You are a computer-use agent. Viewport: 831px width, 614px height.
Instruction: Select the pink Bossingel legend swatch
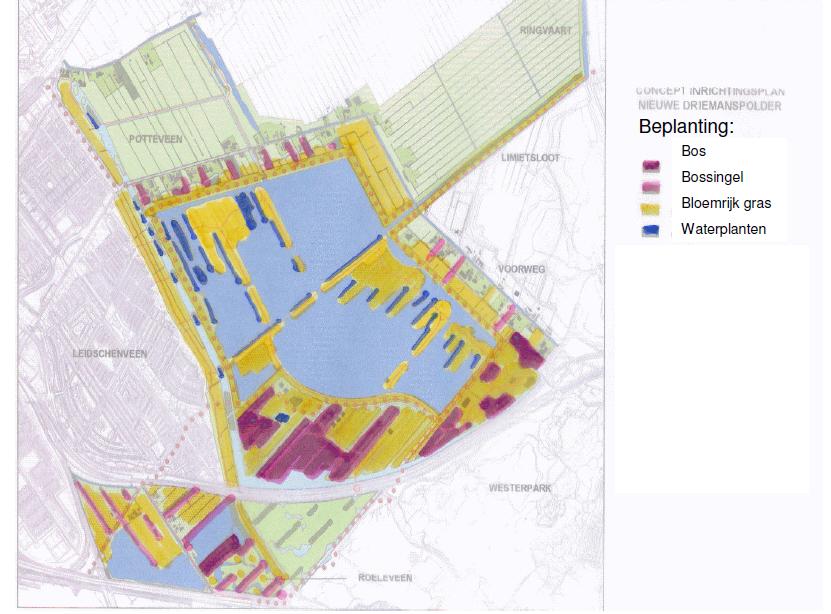pyautogui.click(x=651, y=188)
